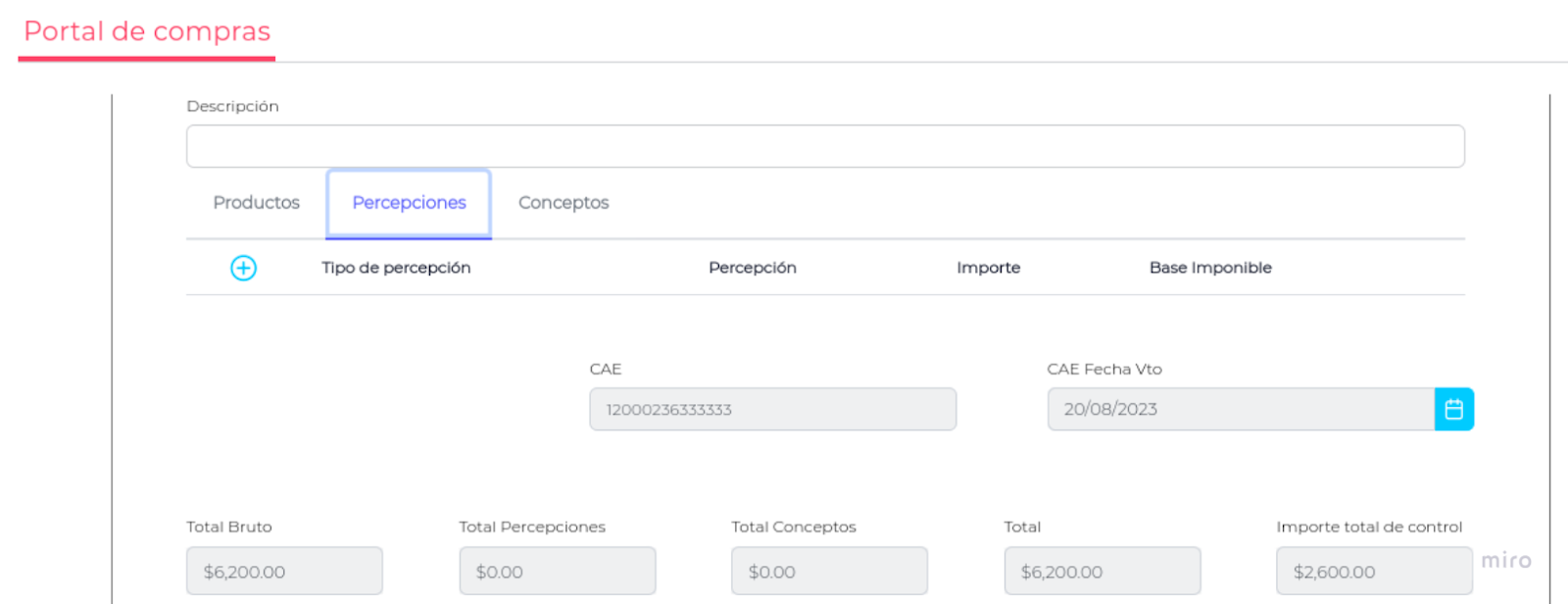Click the Percepción column header
Viewport: 1568px width, 604px height.
pos(752,268)
